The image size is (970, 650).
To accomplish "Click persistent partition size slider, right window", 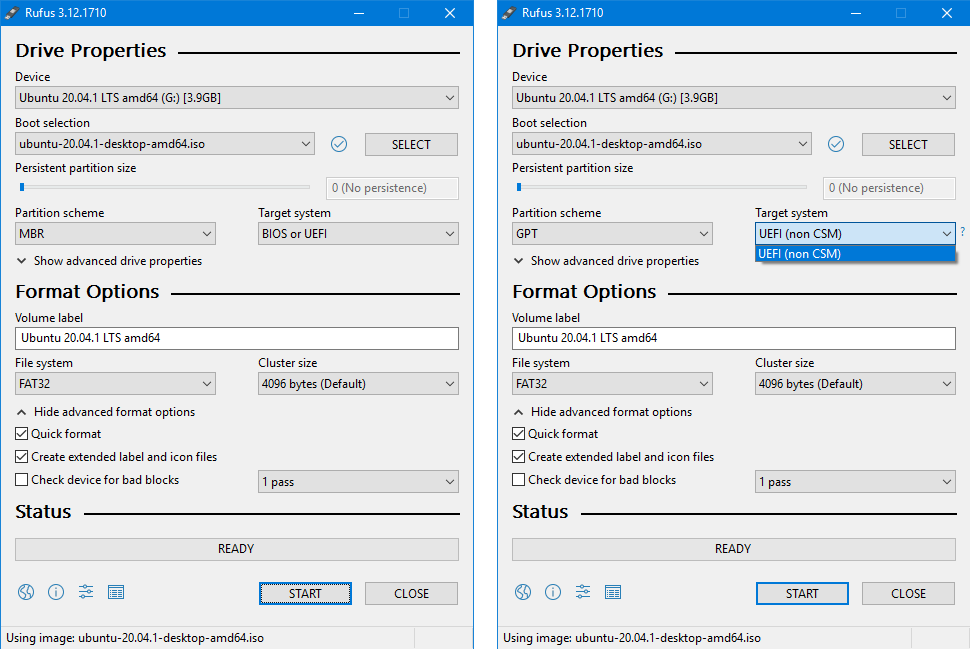I will pos(661,187).
